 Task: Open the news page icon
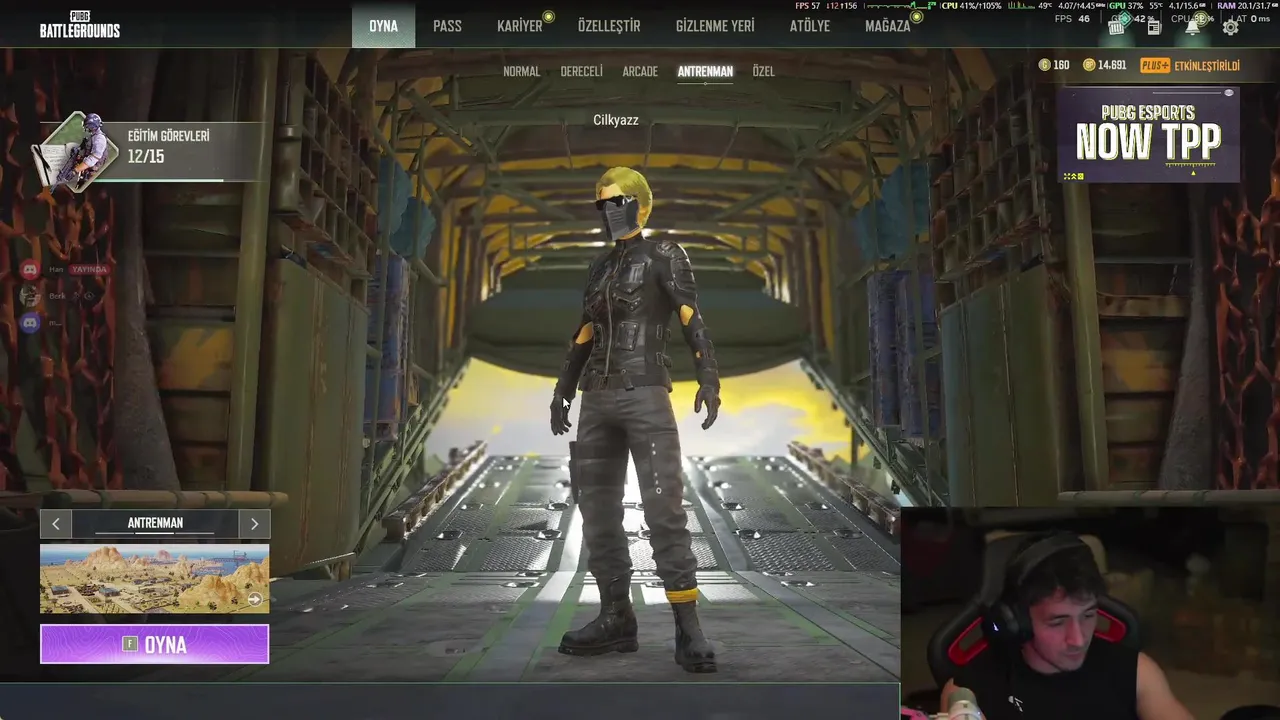point(1154,27)
